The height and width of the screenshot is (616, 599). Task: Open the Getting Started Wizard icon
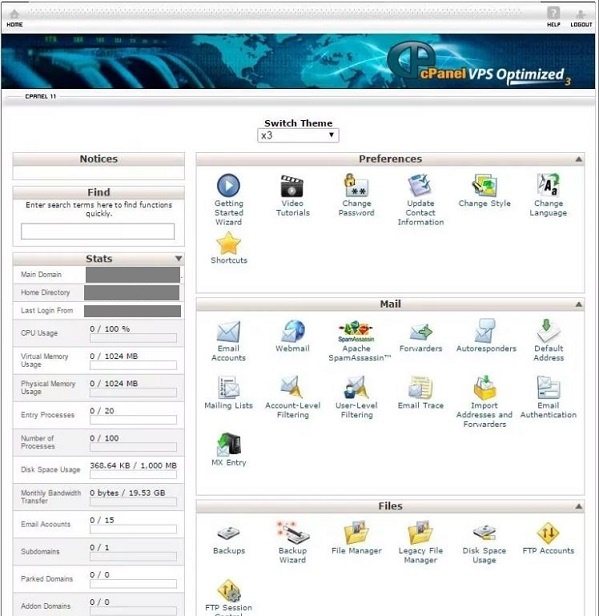coord(228,185)
